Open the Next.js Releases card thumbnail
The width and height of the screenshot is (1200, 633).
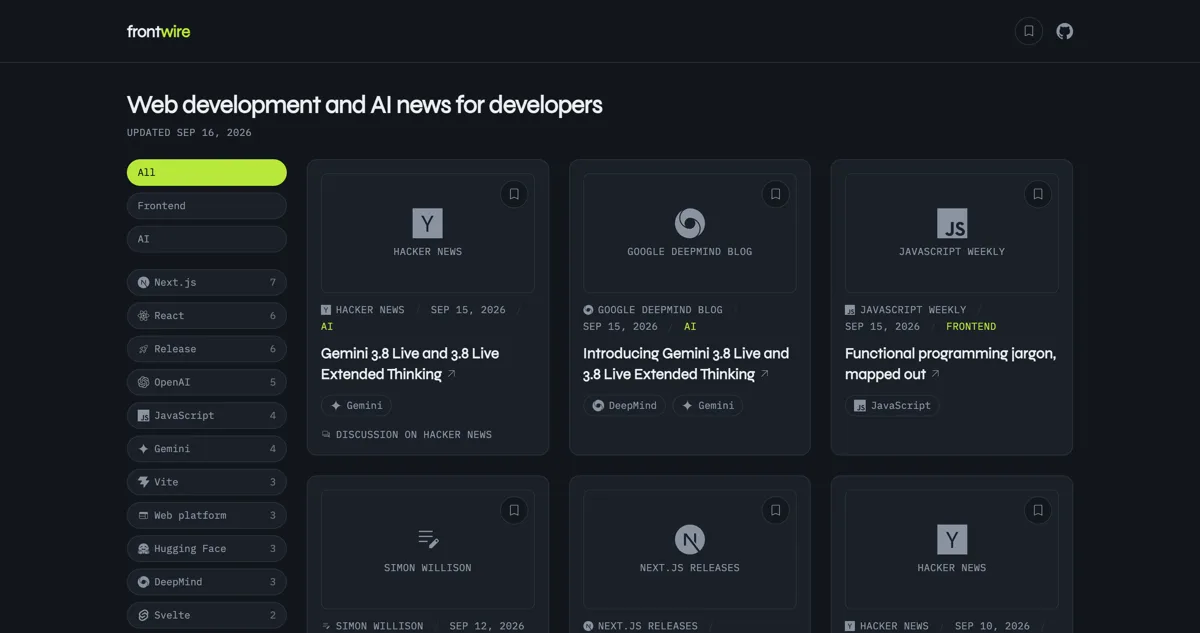(x=690, y=549)
